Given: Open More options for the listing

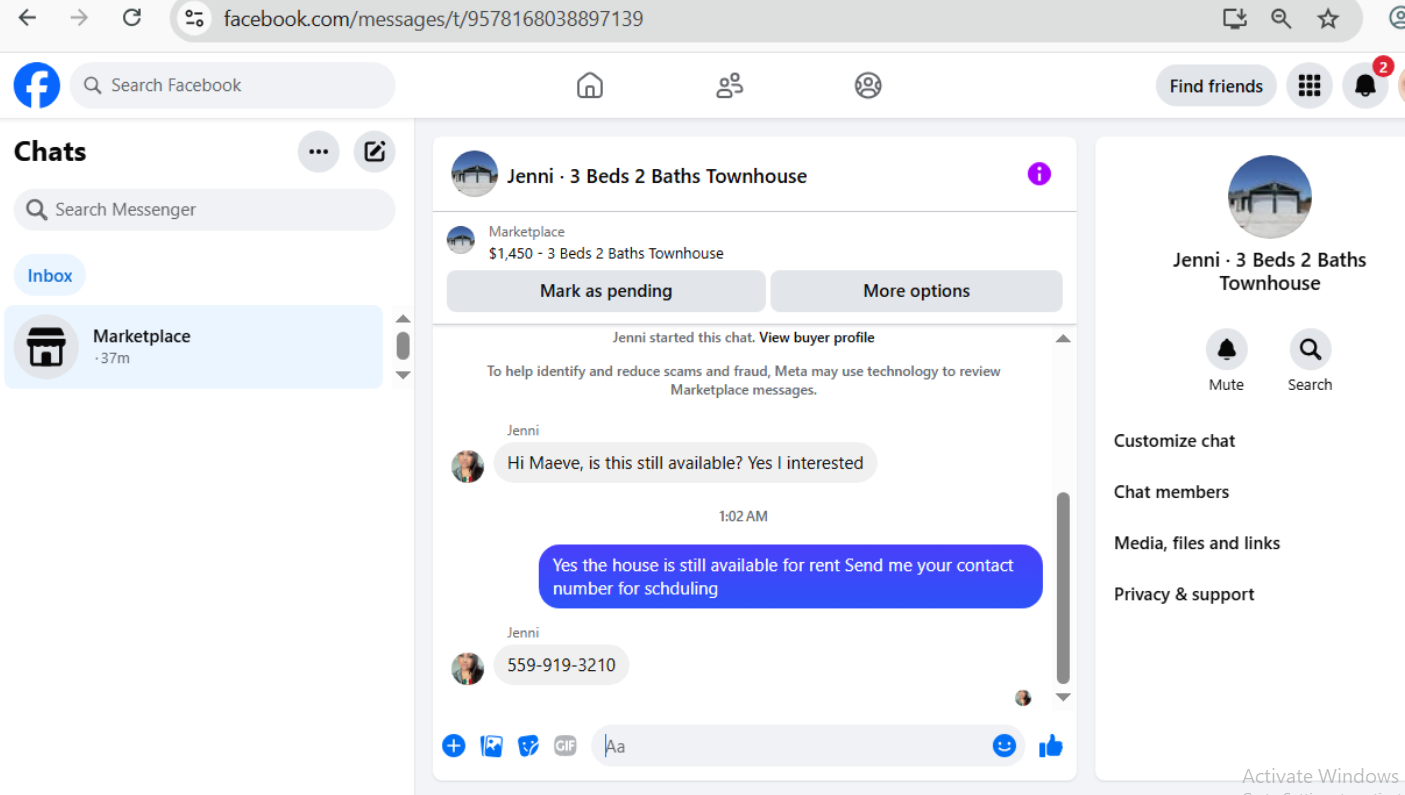Looking at the screenshot, I should tap(916, 291).
